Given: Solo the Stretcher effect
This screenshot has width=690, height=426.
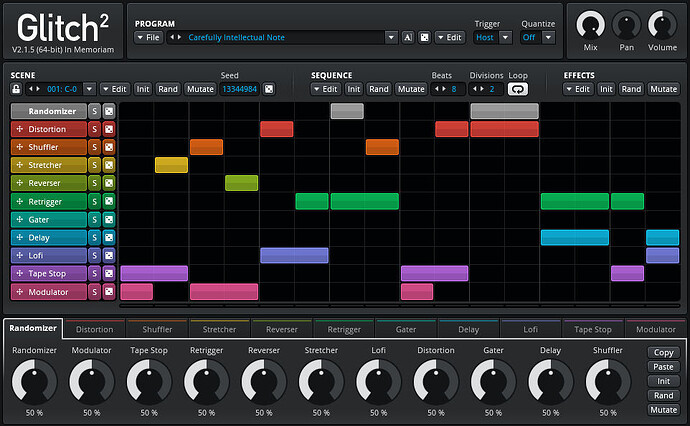Looking at the screenshot, I should coord(94,165).
